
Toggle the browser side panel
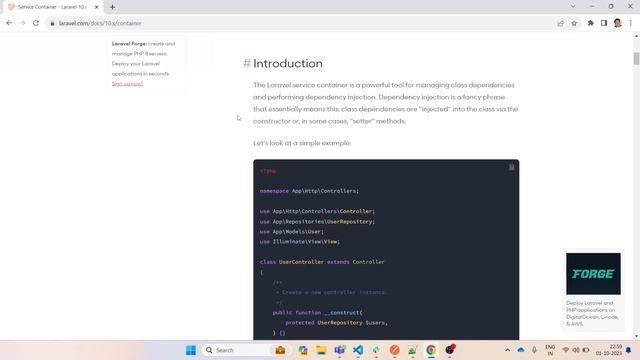604,23
